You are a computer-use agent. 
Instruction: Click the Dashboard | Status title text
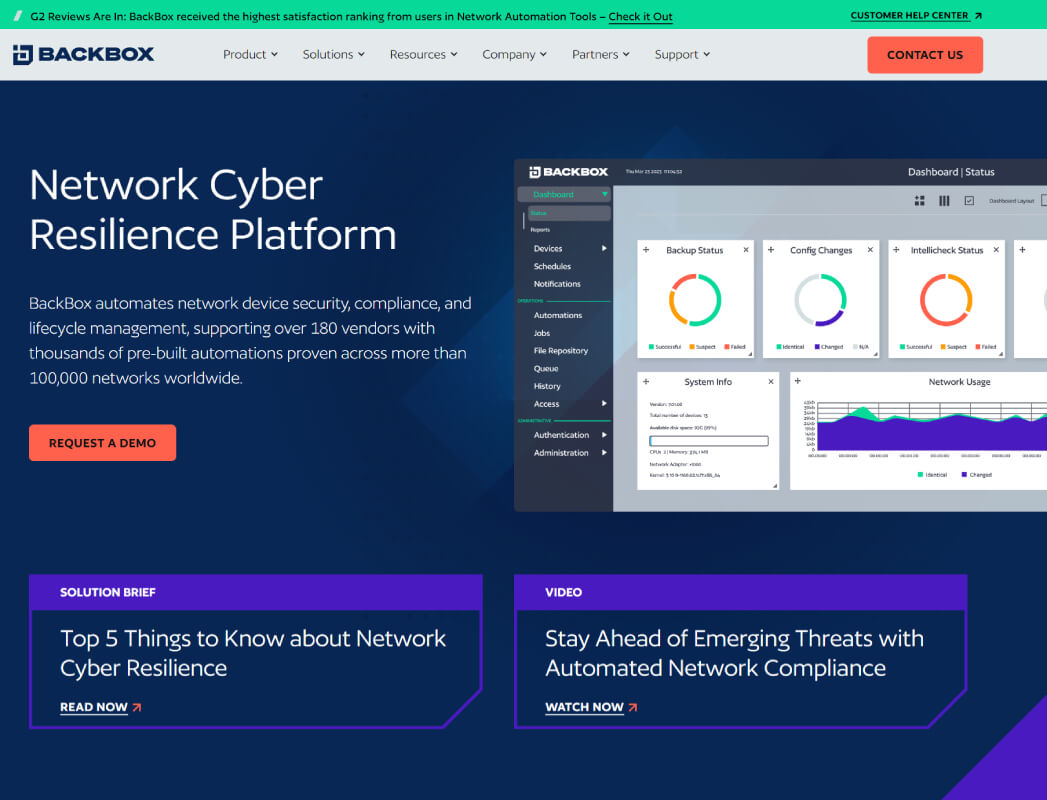pyautogui.click(x=951, y=172)
